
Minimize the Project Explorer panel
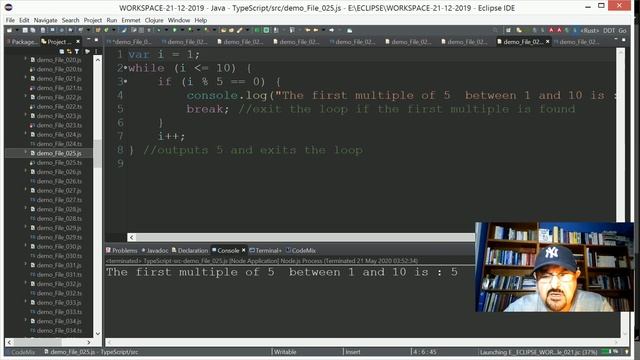[88, 40]
